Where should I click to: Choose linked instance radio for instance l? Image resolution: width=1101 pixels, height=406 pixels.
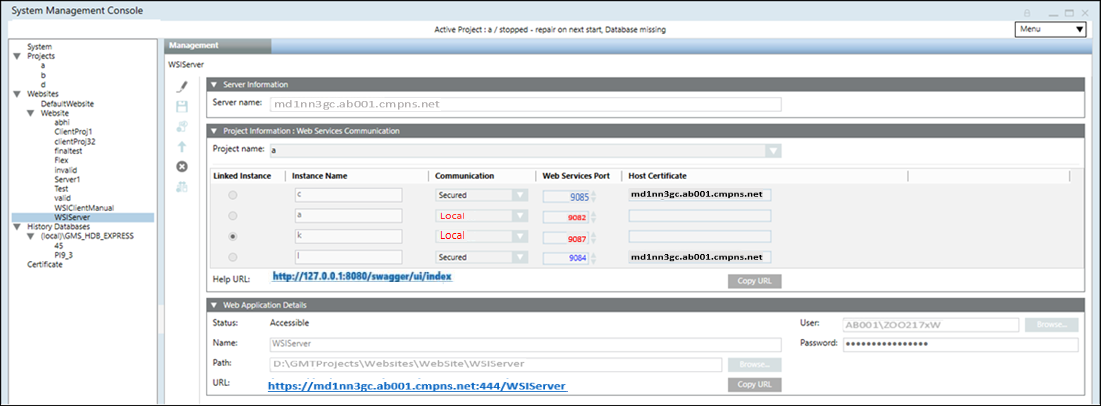(233, 257)
